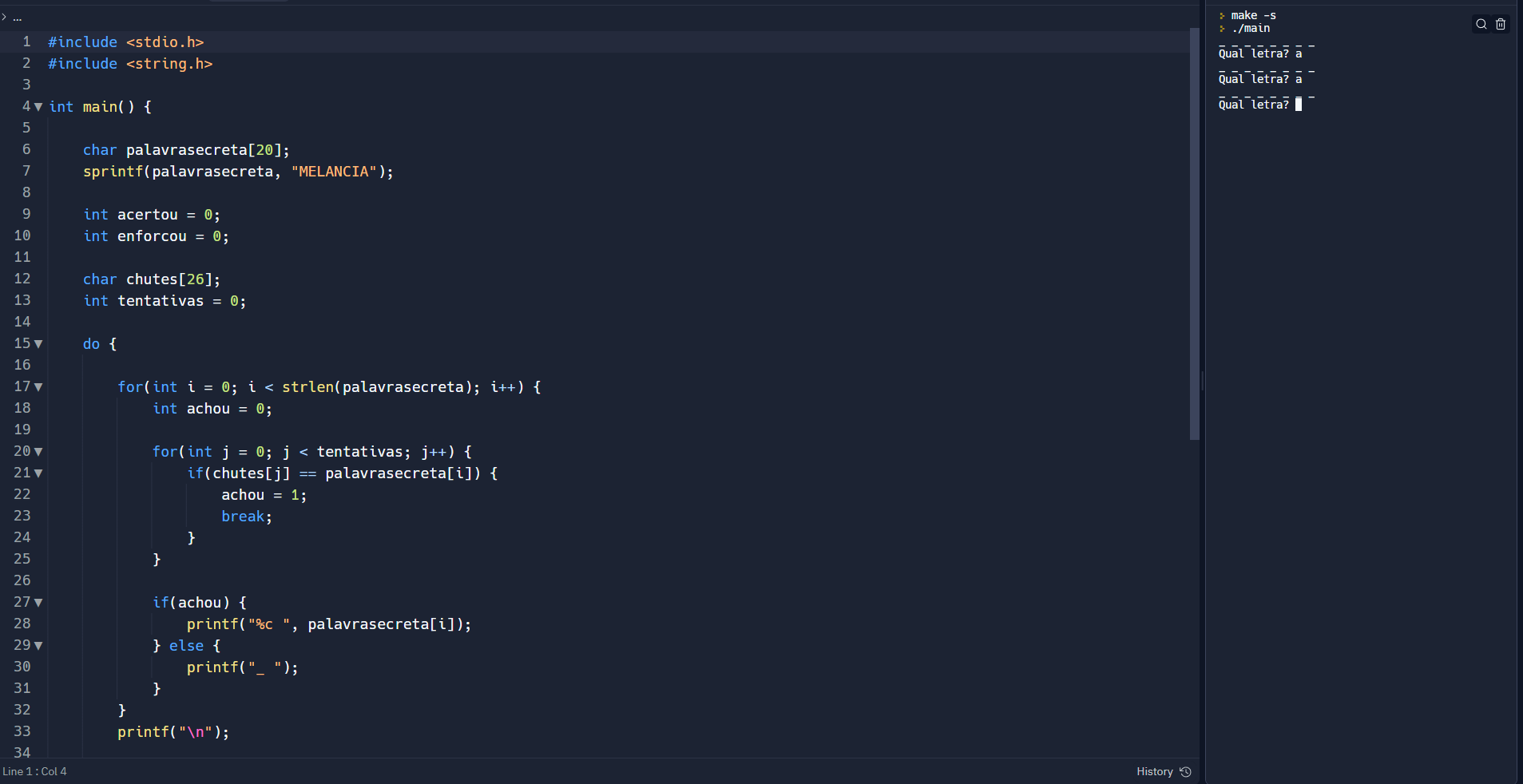Click line number 8 in the gutter

[x=26, y=192]
